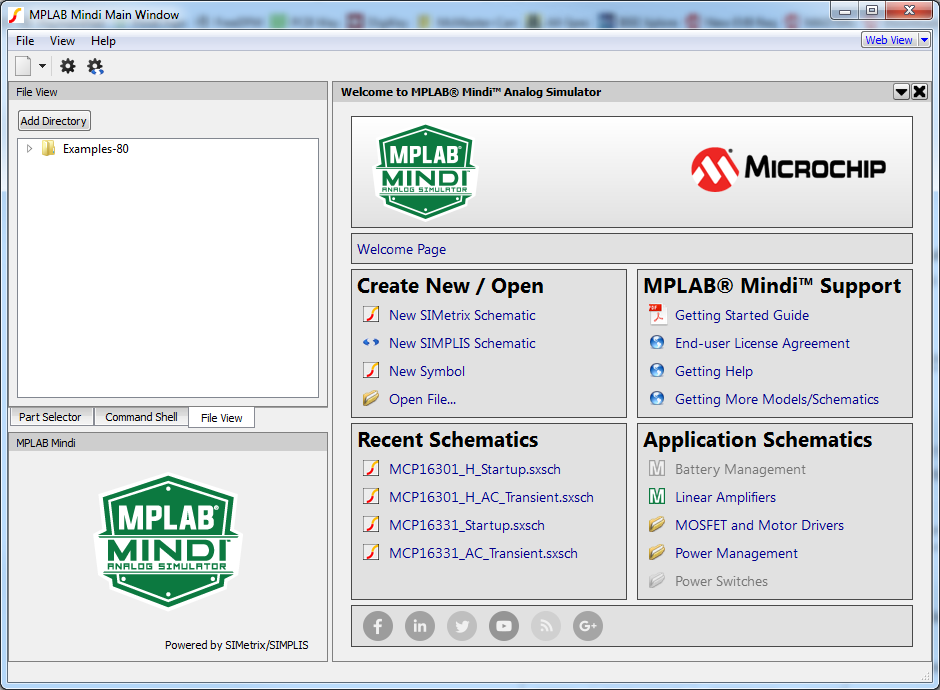Open MCP16331_Startup.sxsch recent schematic

pos(469,525)
